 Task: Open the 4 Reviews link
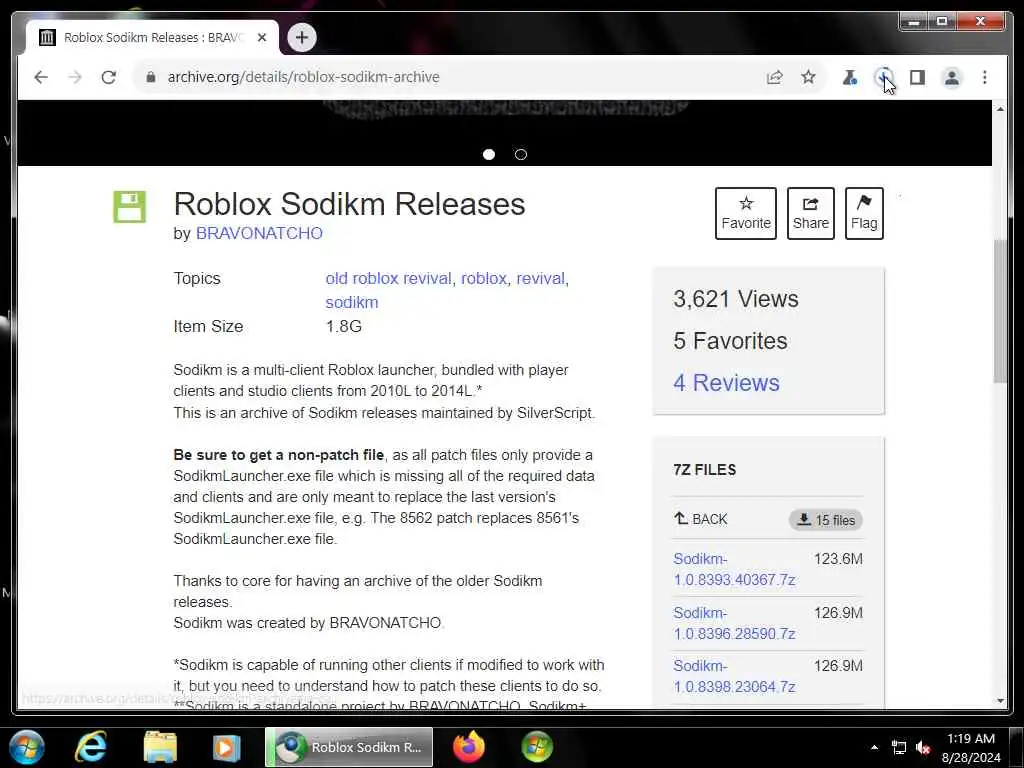coord(726,383)
